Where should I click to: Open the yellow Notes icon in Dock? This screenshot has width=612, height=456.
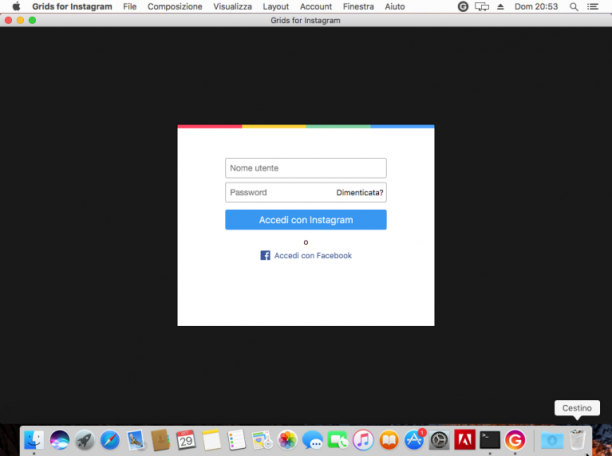tap(211, 440)
